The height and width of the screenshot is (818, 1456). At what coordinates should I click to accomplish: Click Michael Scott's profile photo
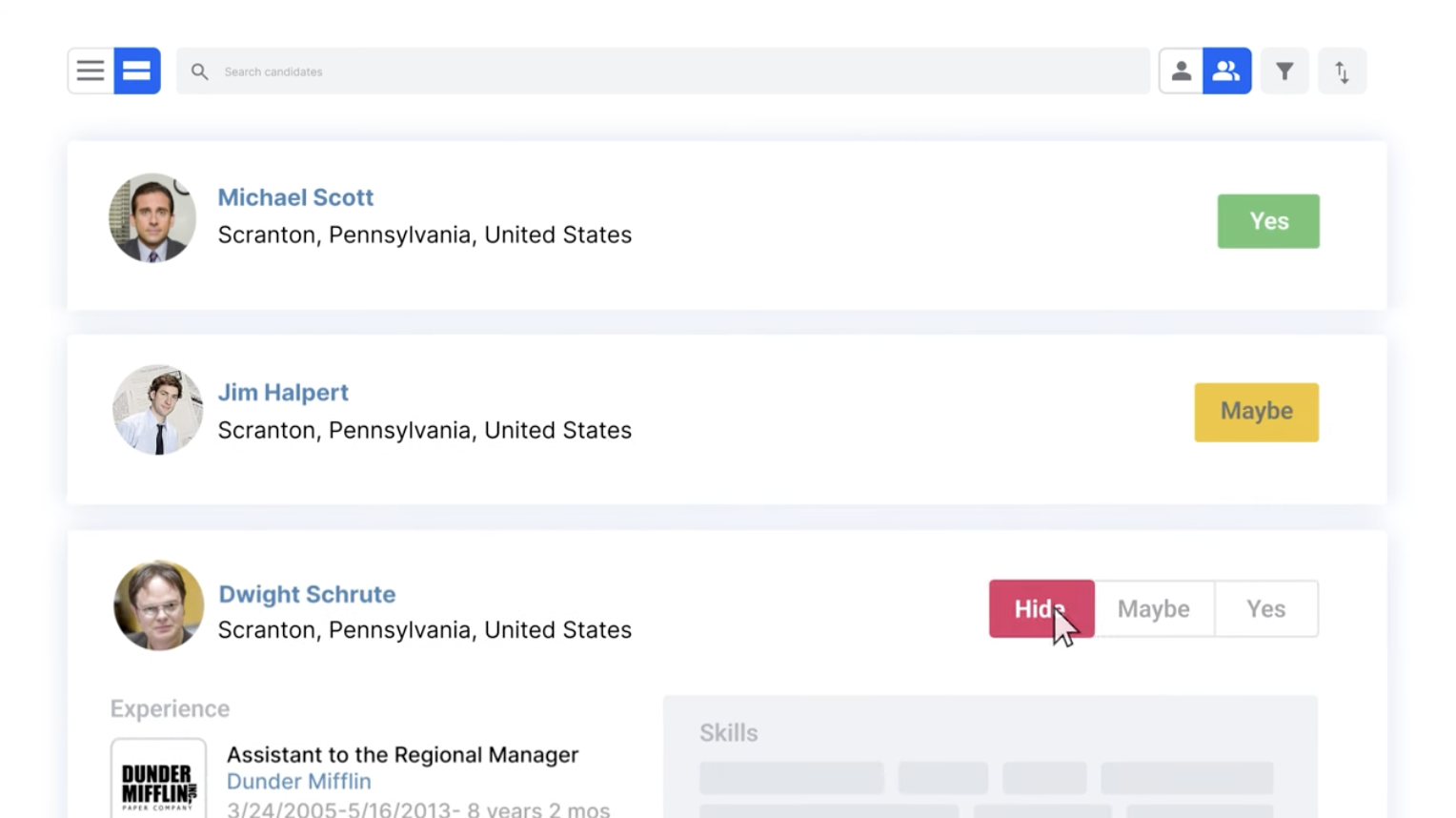152,218
